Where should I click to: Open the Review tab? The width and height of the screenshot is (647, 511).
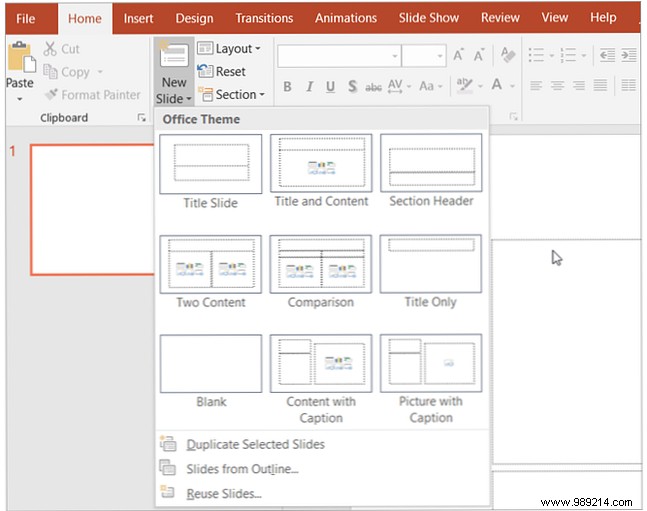[500, 18]
